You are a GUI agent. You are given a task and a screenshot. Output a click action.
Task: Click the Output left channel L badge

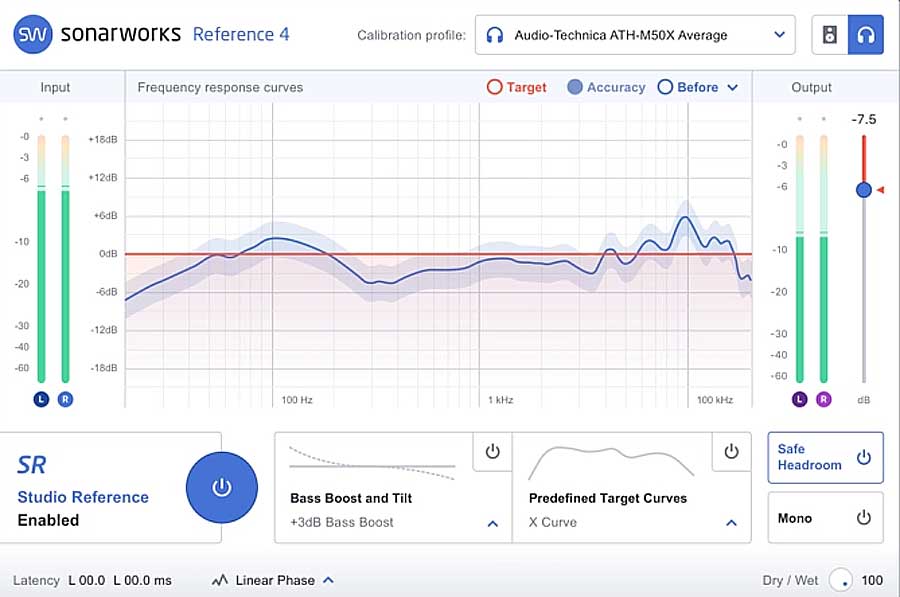(x=800, y=399)
